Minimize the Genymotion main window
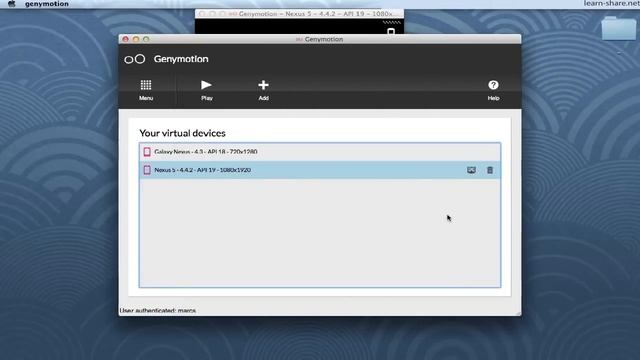Image resolution: width=640 pixels, height=360 pixels. pos(136,39)
